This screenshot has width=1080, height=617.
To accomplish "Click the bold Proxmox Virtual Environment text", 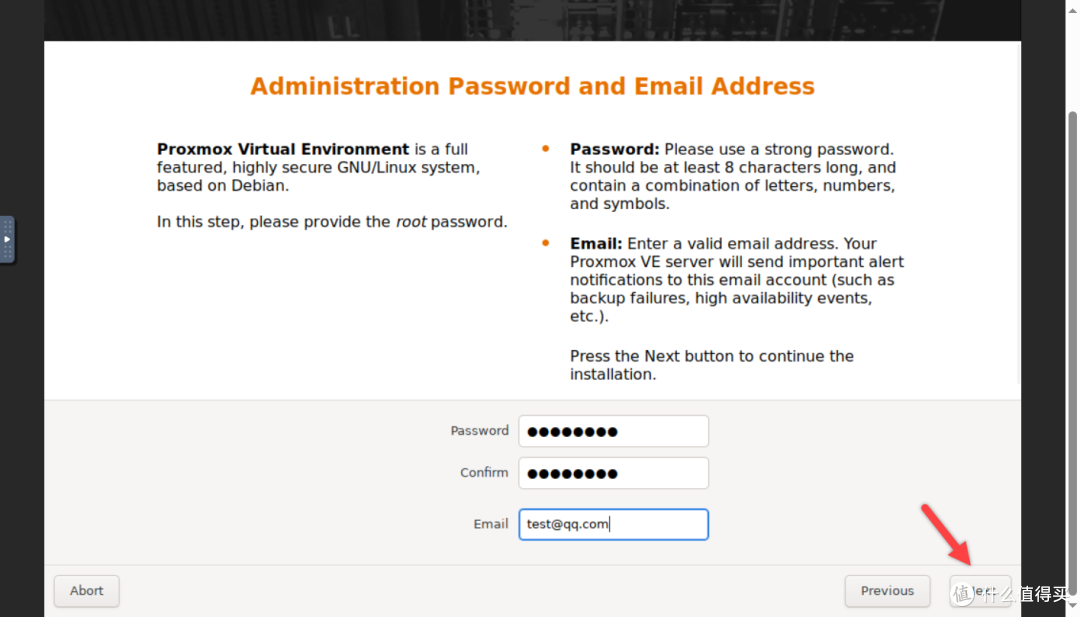I will tap(283, 149).
